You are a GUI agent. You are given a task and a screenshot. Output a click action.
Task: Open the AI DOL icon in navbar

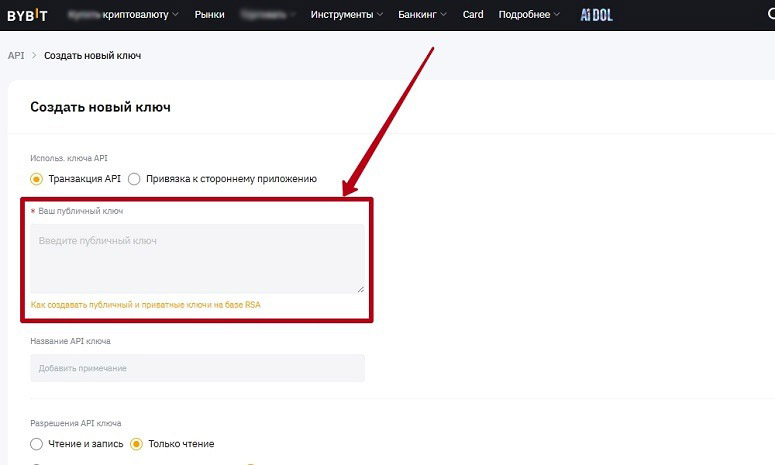[596, 15]
